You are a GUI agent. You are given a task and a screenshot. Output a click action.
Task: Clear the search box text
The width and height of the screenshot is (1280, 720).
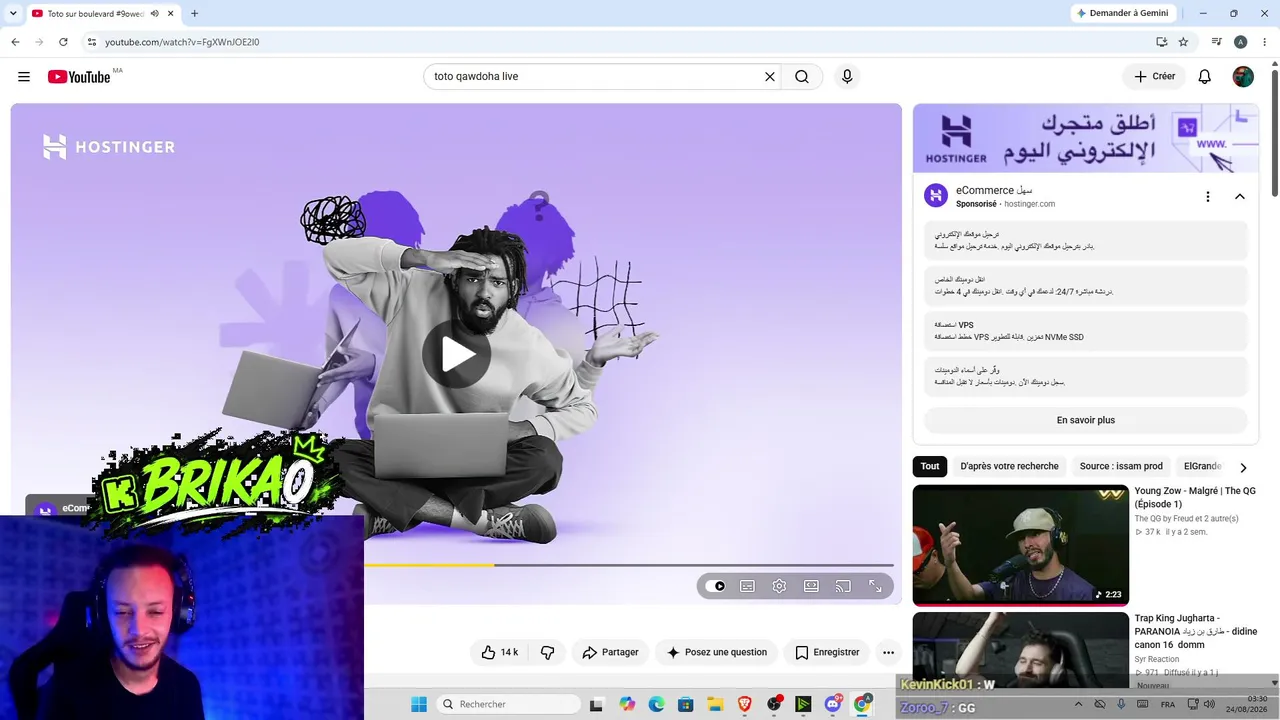coord(770,77)
